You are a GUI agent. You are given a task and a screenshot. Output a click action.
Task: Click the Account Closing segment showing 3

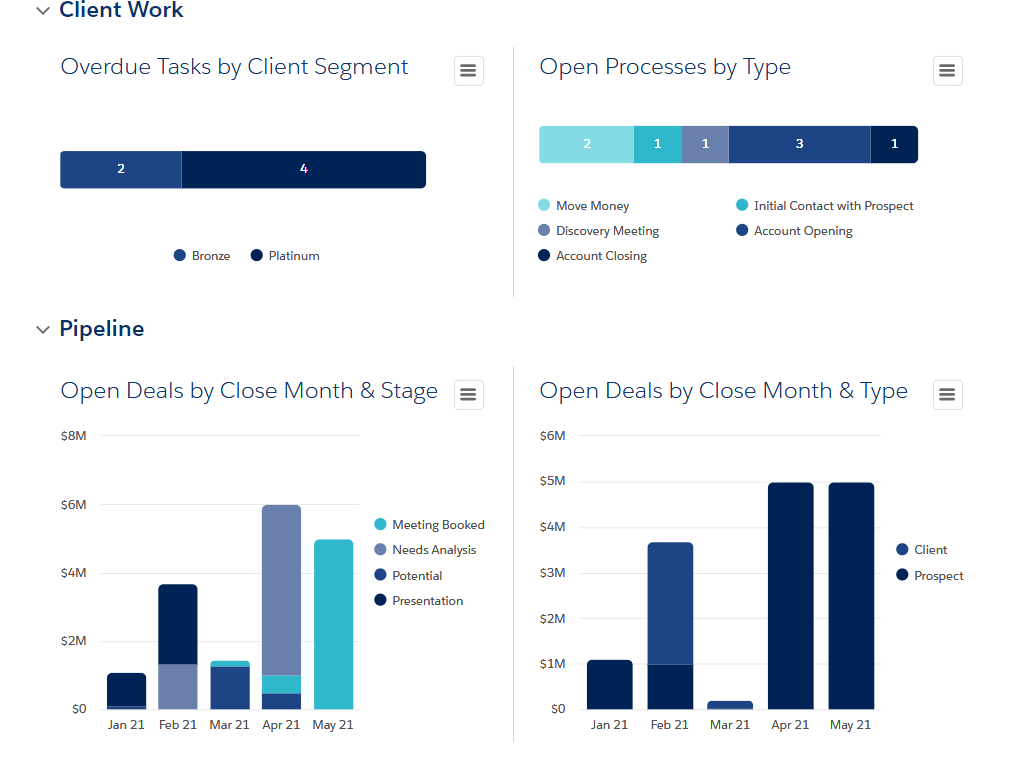click(x=799, y=144)
